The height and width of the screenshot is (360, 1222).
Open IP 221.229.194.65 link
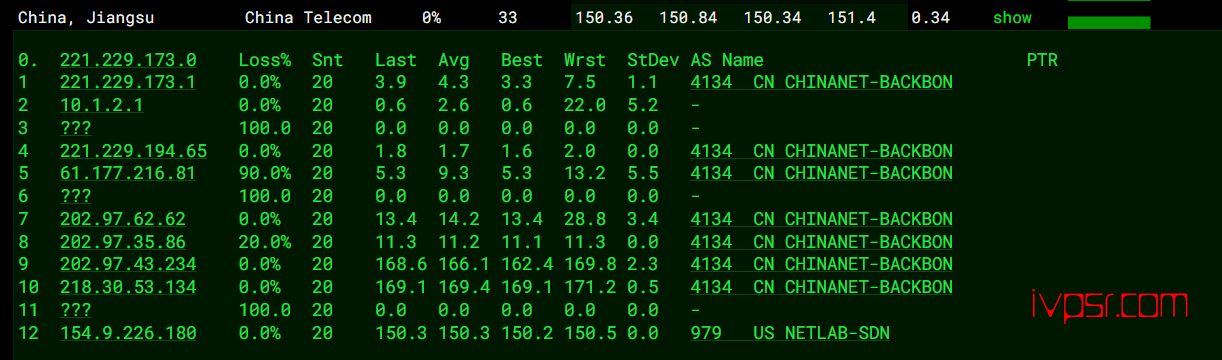click(133, 151)
